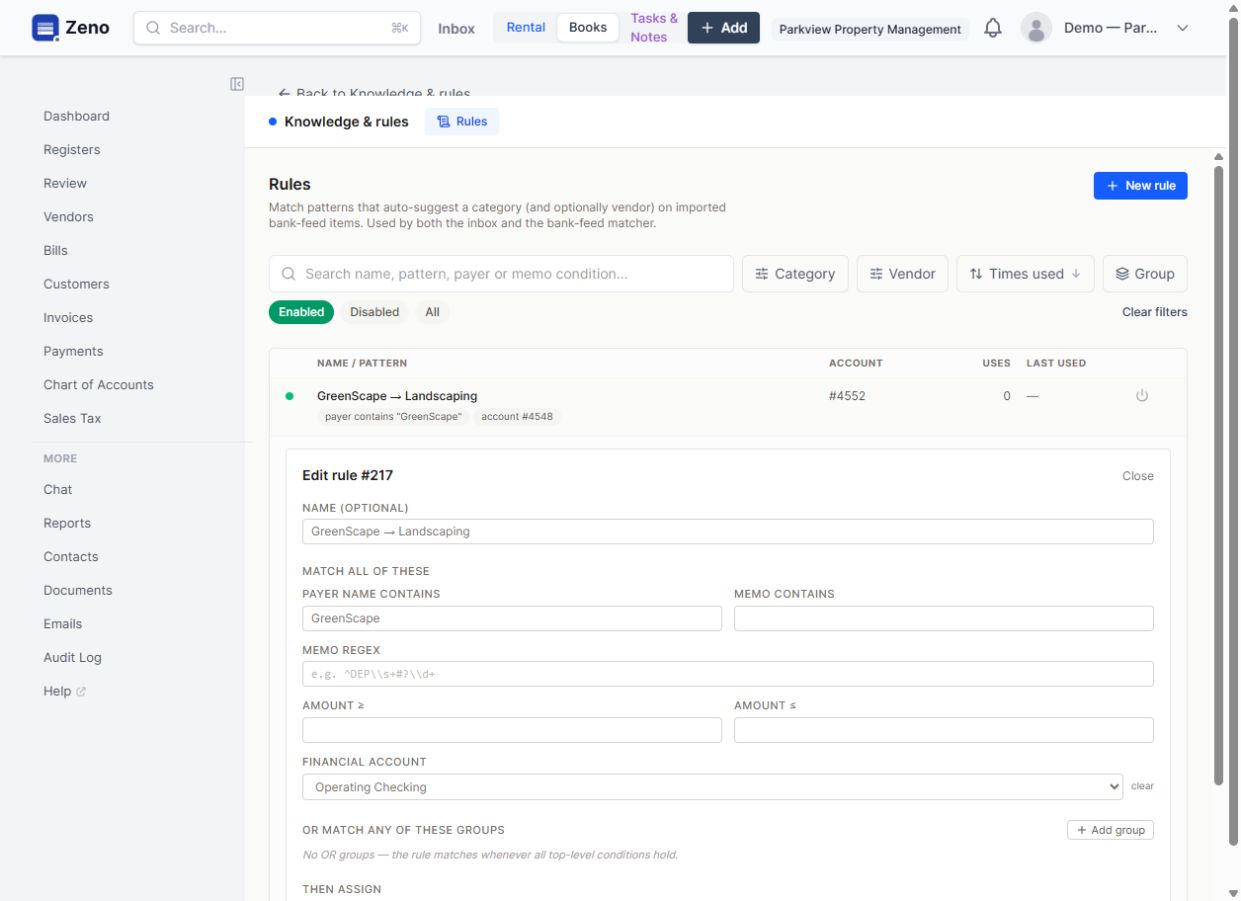
Task: Open Financial Account dropdown
Action: 712,787
